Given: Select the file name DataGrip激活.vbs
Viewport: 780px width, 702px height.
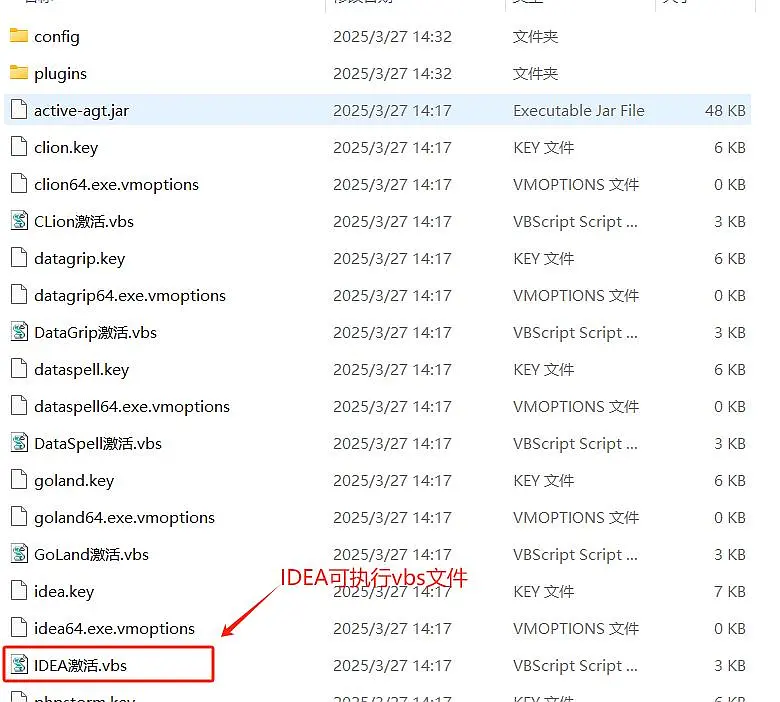Looking at the screenshot, I should (x=96, y=332).
